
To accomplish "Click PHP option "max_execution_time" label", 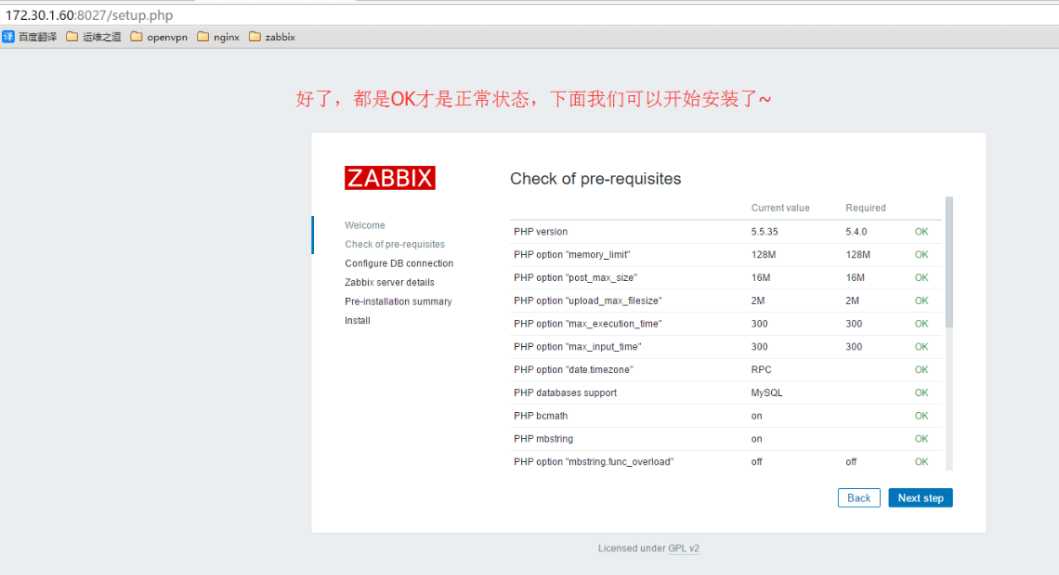I will (x=587, y=323).
